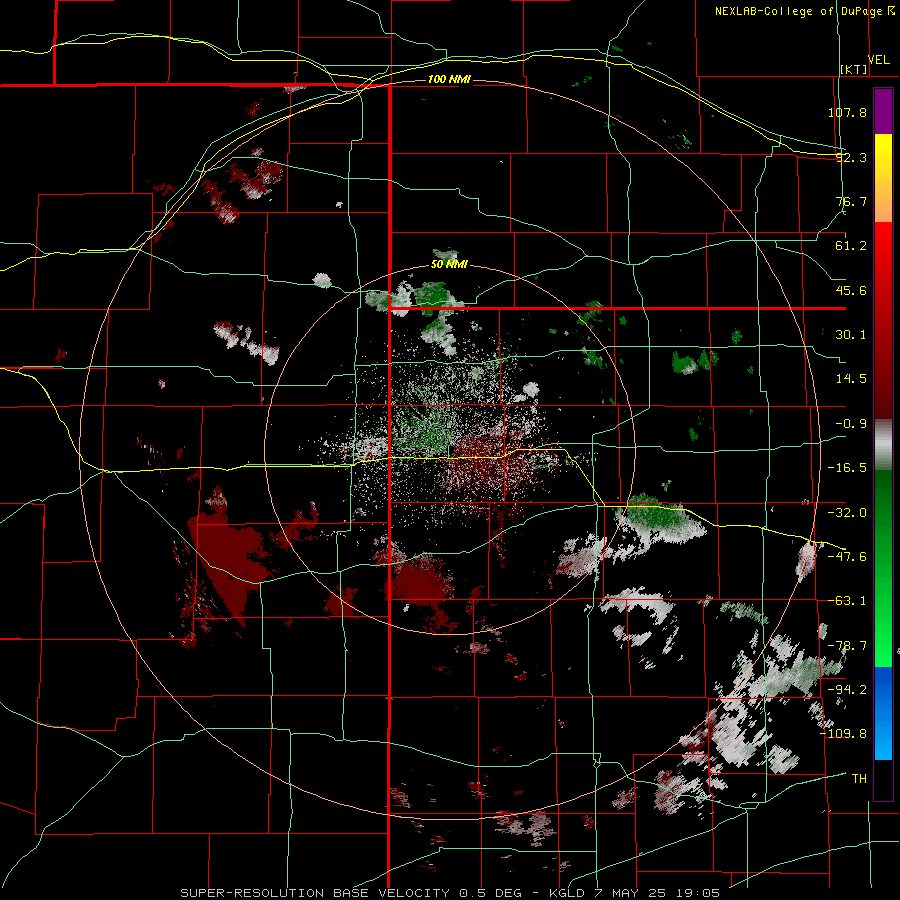
Task: Click the "VEL" legend heading
Action: pyautogui.click(x=878, y=60)
